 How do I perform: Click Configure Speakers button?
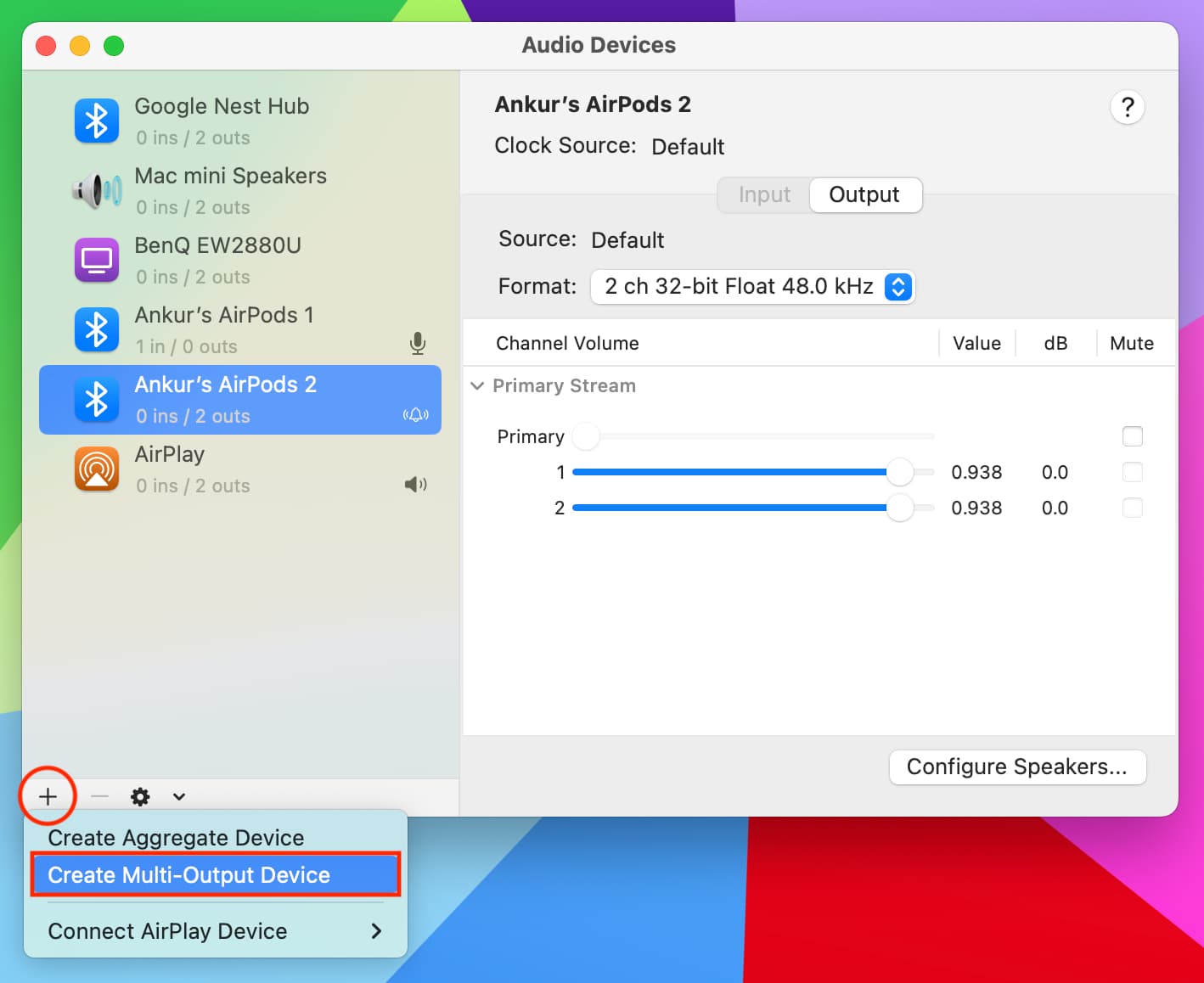tap(1017, 767)
